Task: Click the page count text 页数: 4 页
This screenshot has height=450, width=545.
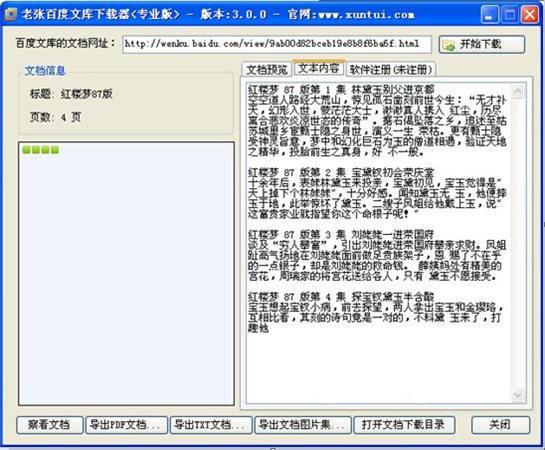Action: [55, 117]
